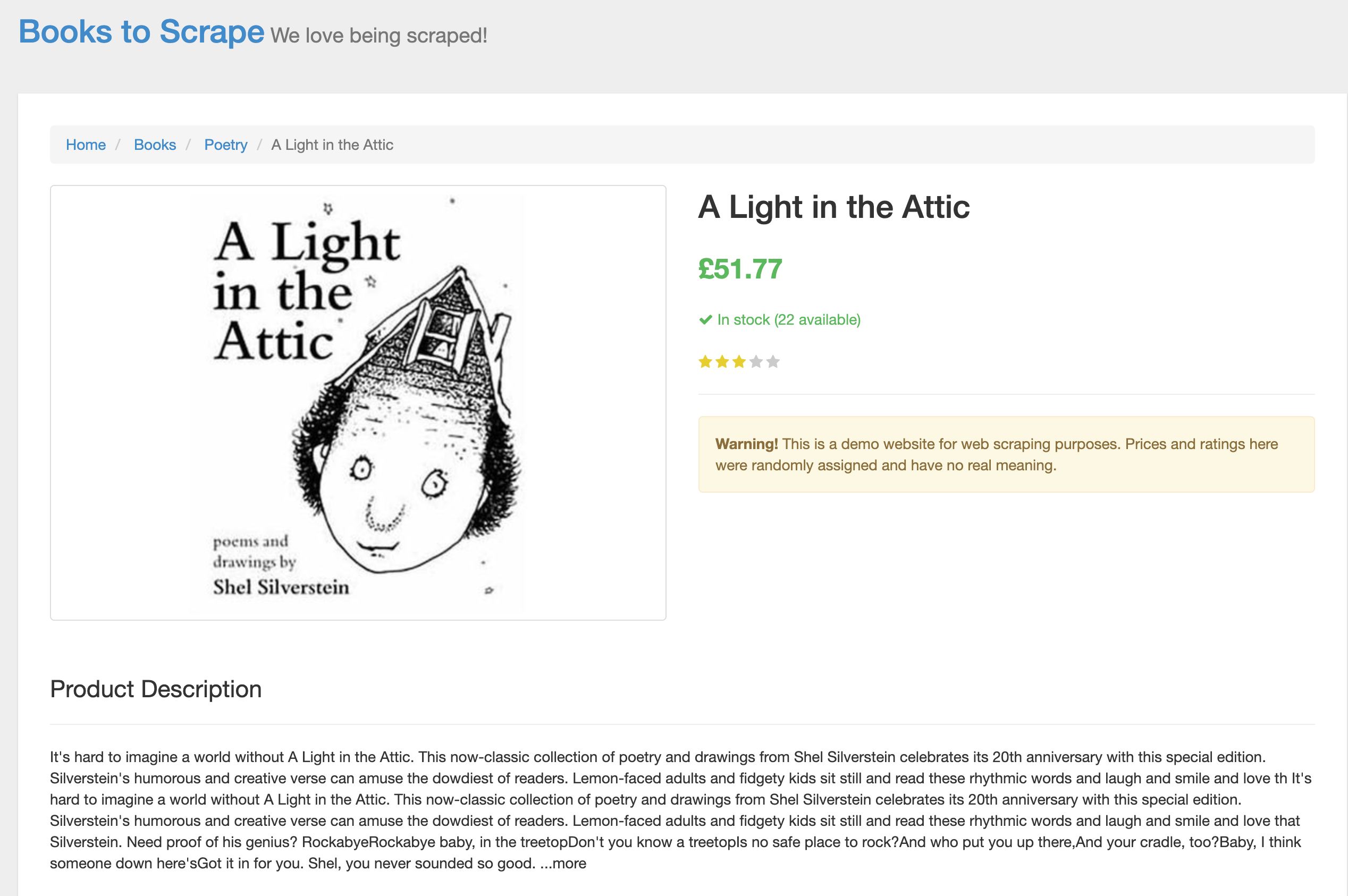1348x896 pixels.
Task: Click the 'We love being scraped!' tagline
Action: [x=378, y=36]
